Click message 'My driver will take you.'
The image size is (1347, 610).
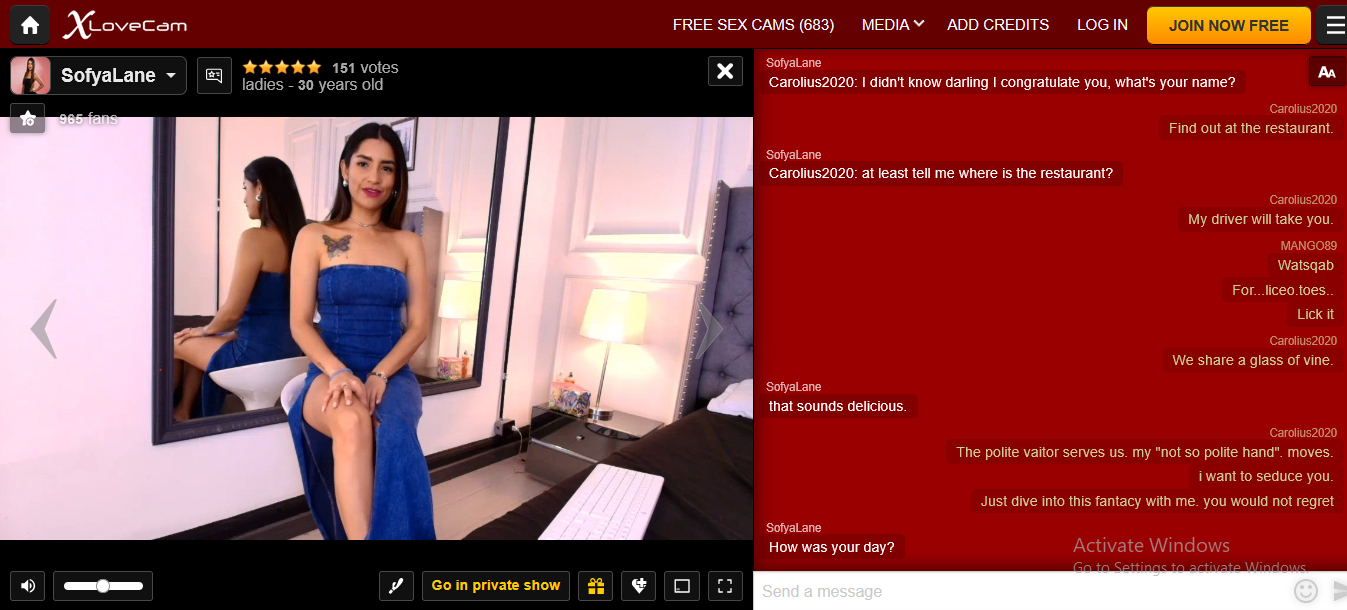point(1260,219)
